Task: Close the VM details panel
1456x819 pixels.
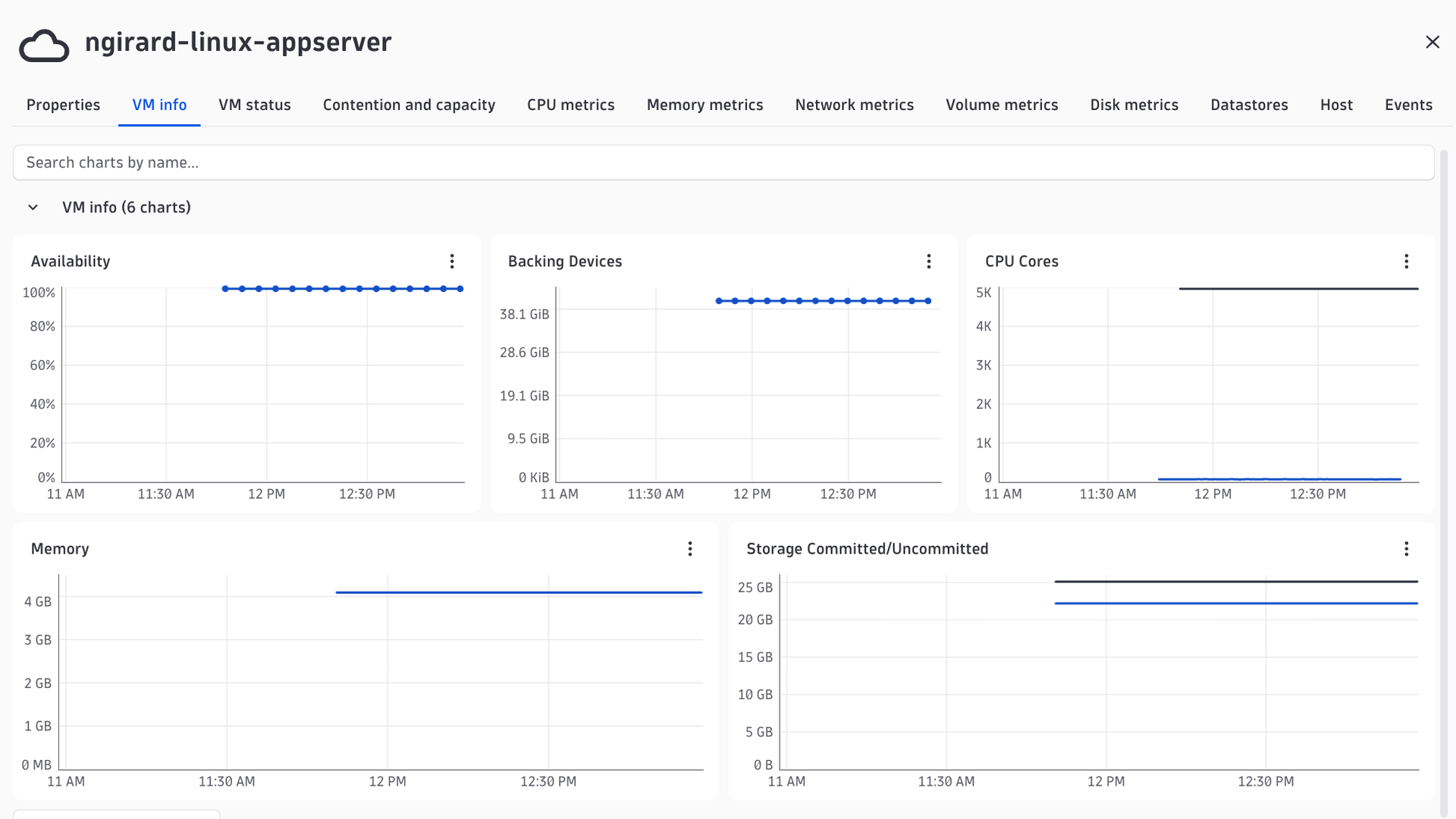Action: tap(1432, 42)
